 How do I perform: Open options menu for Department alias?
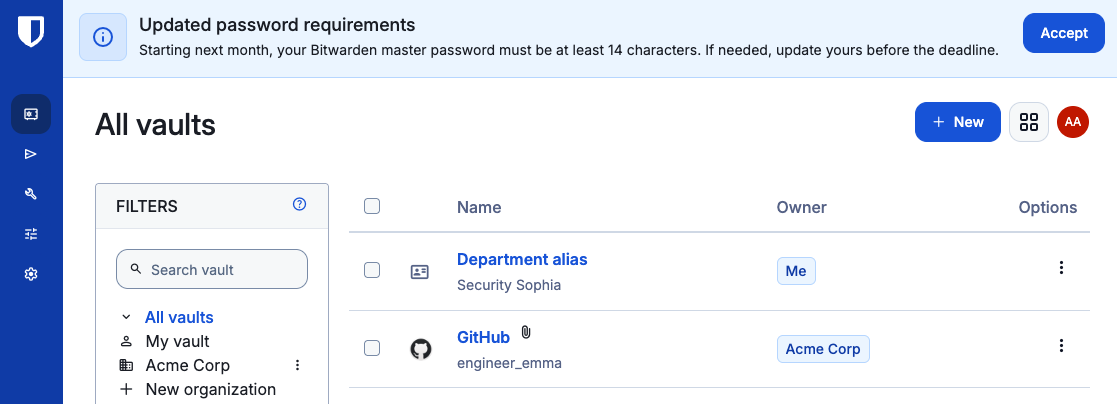tap(1061, 268)
